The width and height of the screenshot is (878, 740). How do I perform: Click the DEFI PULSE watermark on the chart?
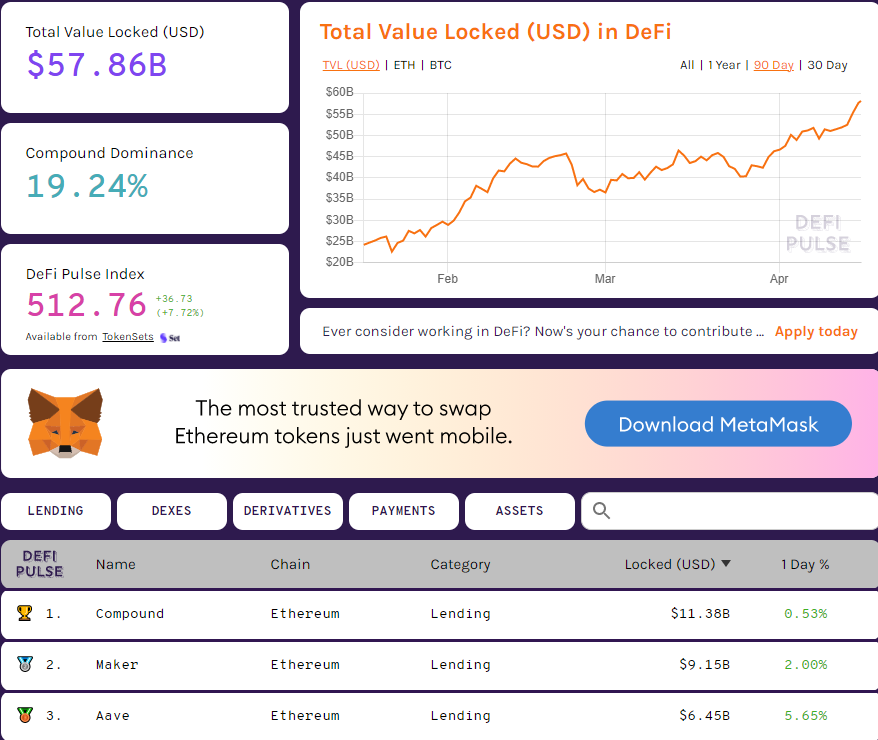pyautogui.click(x=818, y=232)
